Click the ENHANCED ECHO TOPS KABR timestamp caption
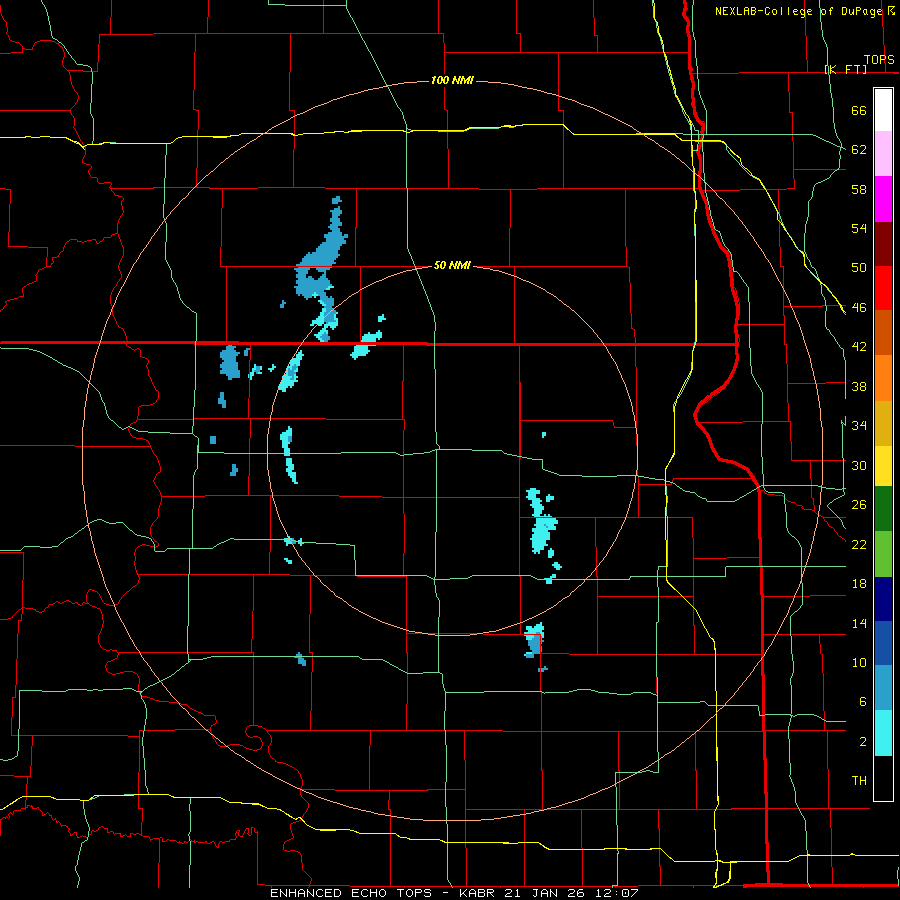 coord(454,893)
